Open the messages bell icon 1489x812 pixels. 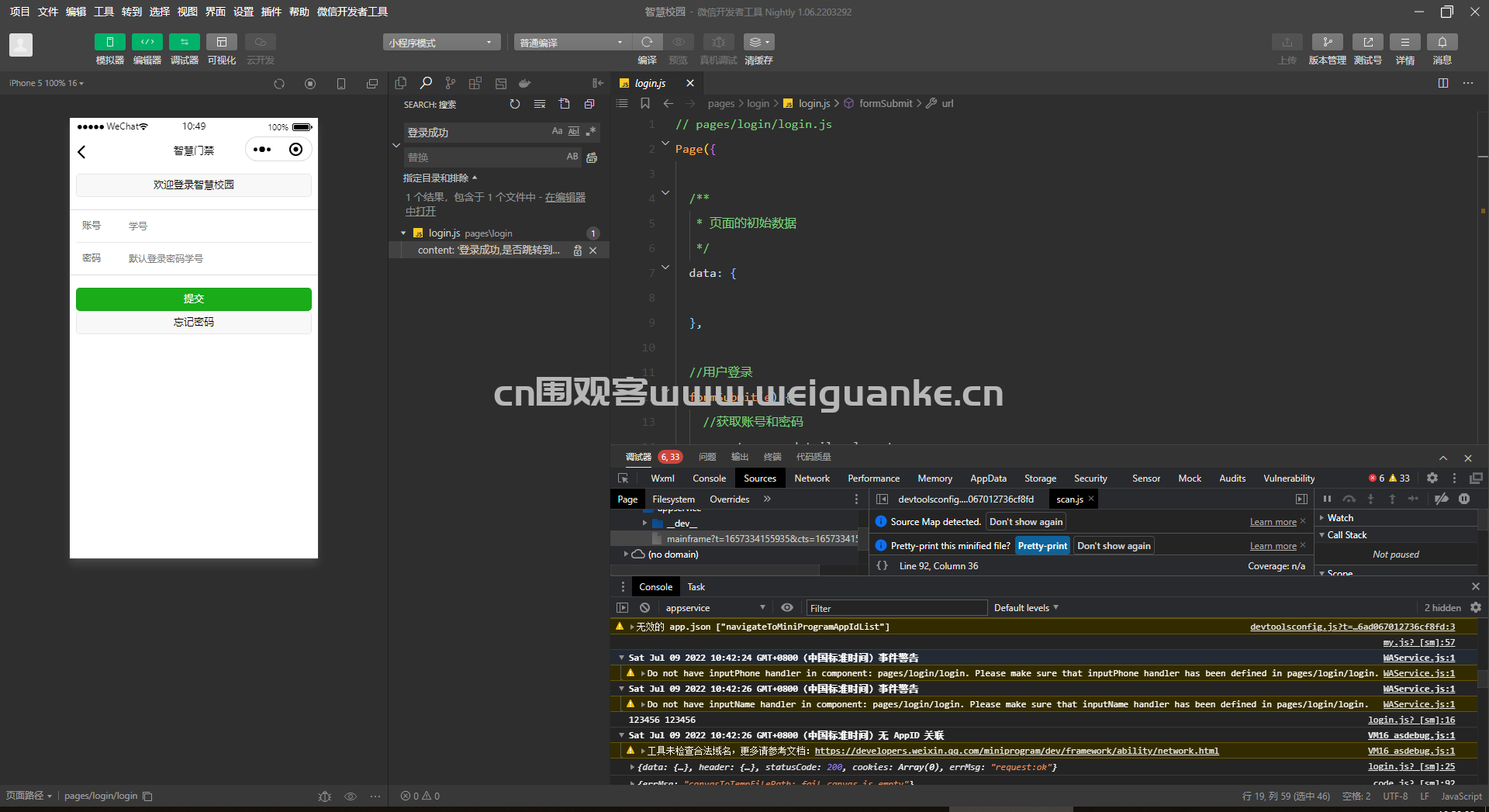pos(1442,42)
